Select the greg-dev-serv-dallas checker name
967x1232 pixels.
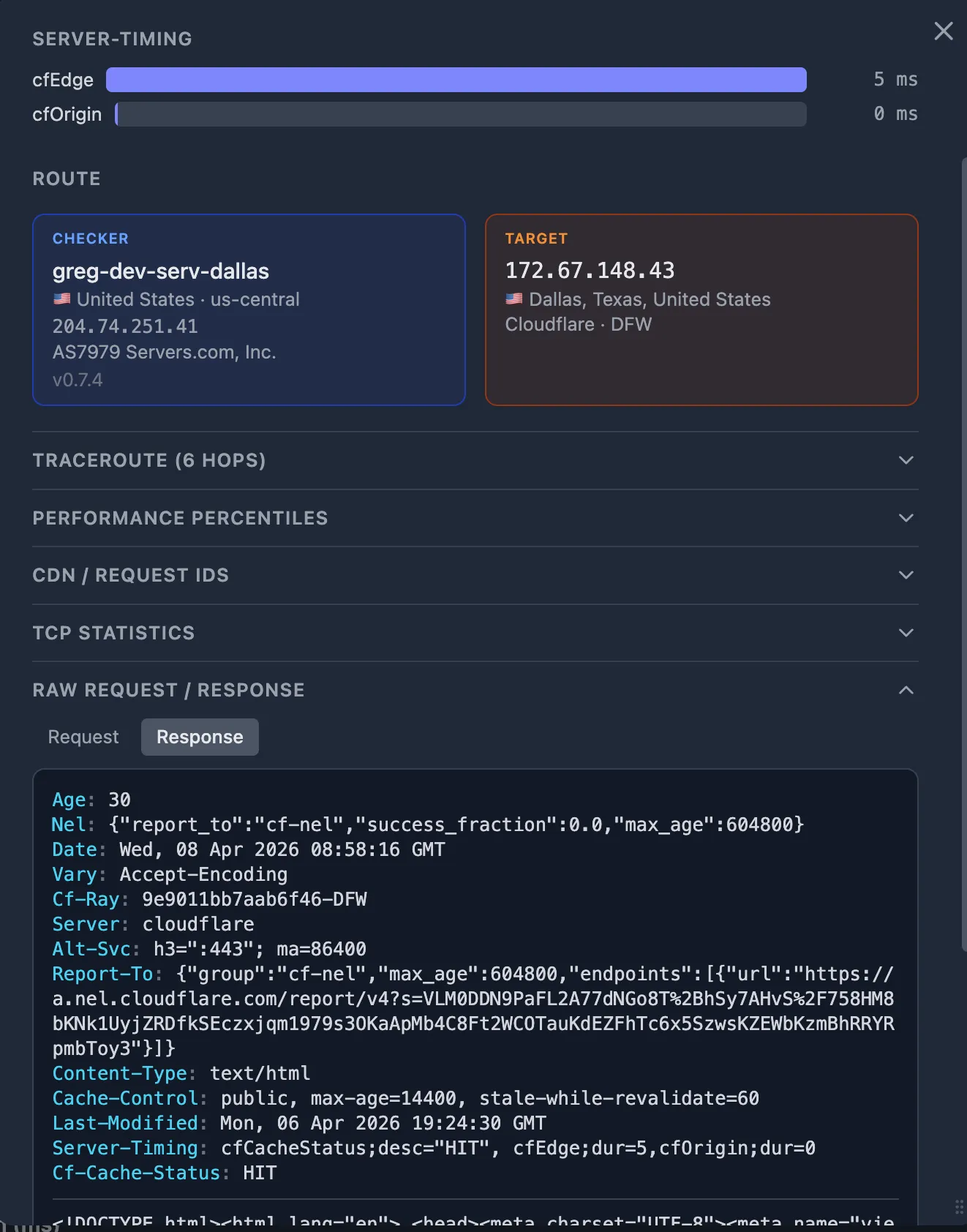click(x=161, y=271)
